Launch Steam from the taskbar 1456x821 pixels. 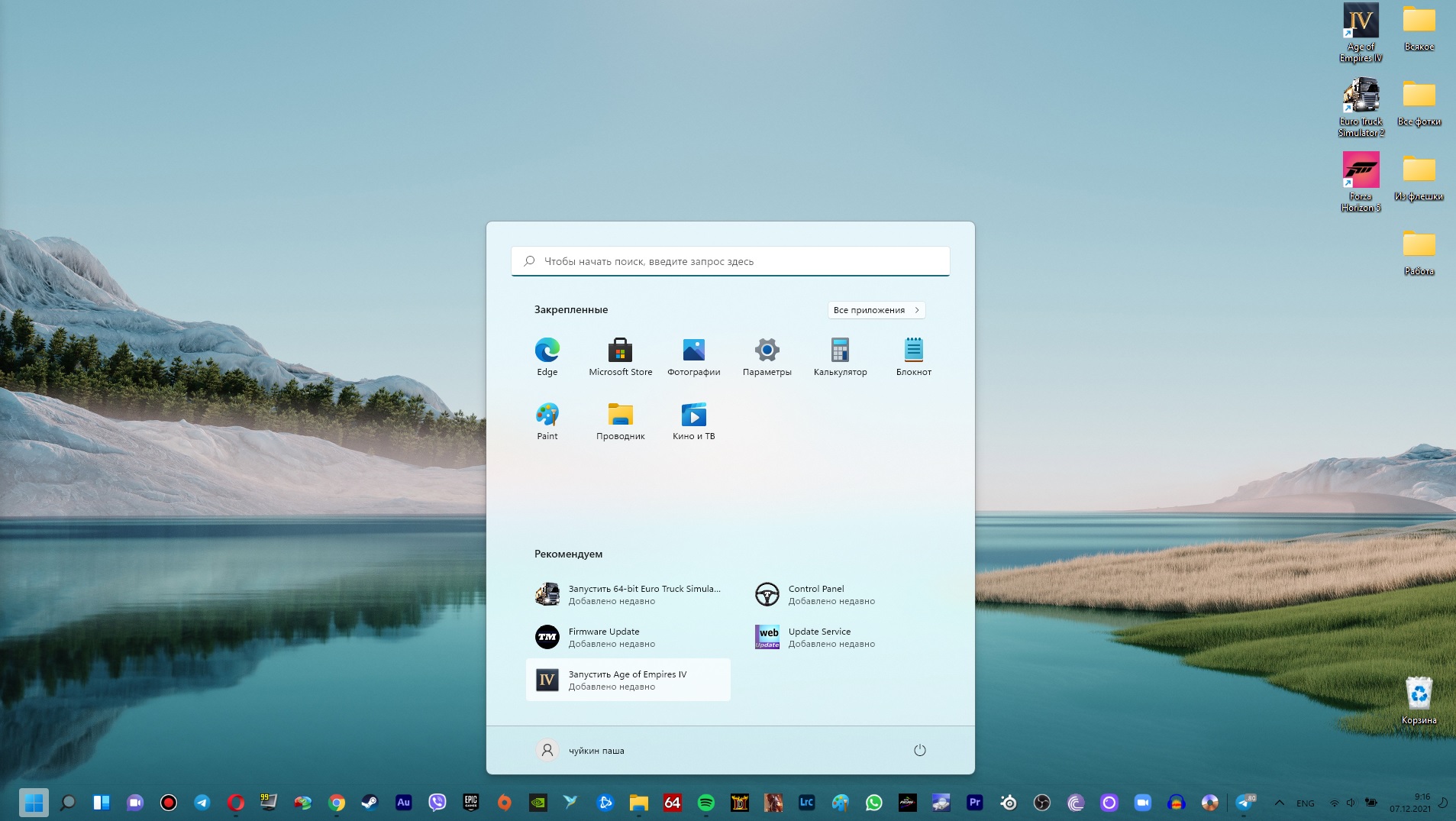tap(371, 803)
